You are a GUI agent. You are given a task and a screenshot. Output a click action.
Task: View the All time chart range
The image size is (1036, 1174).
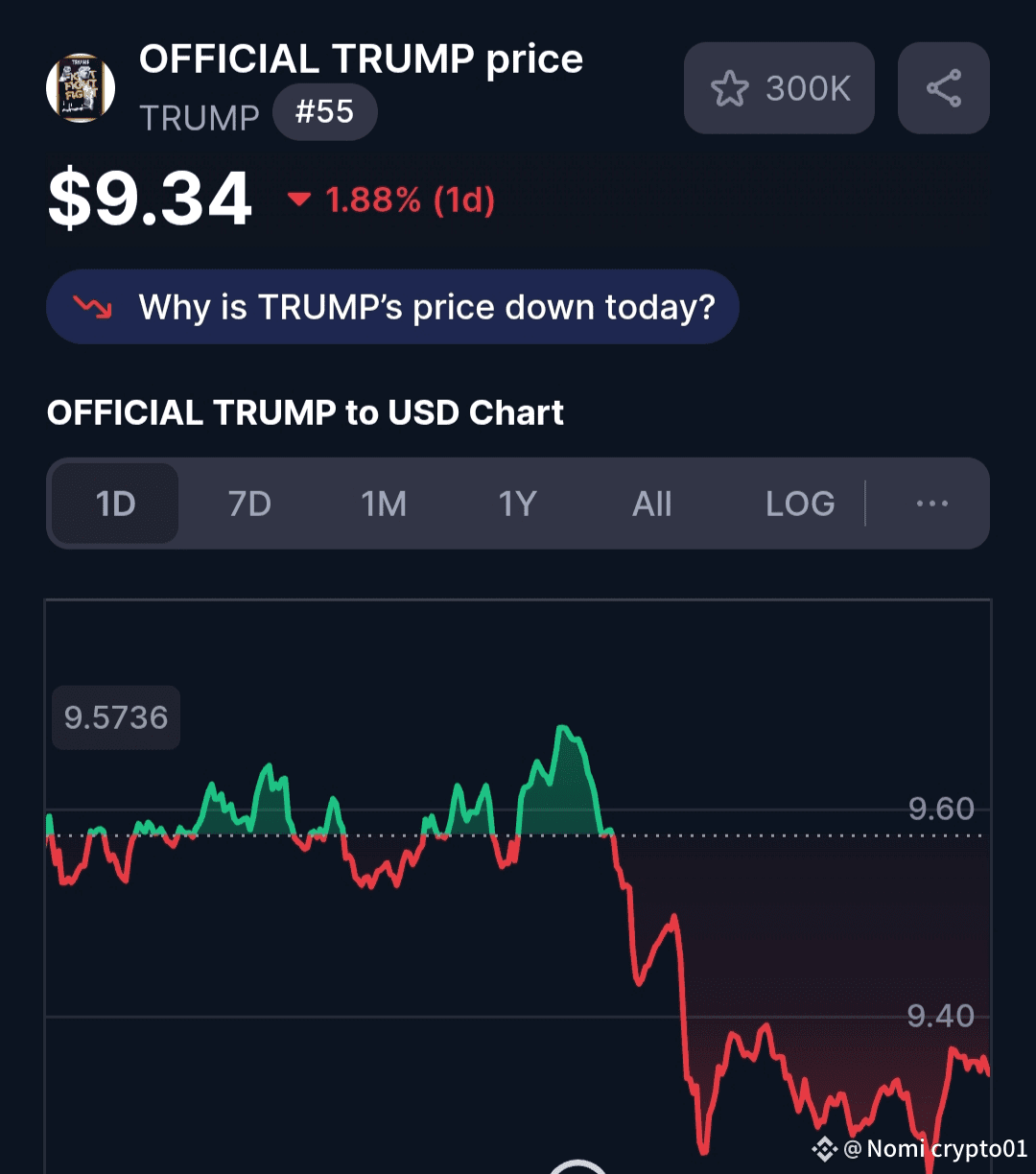pos(651,504)
